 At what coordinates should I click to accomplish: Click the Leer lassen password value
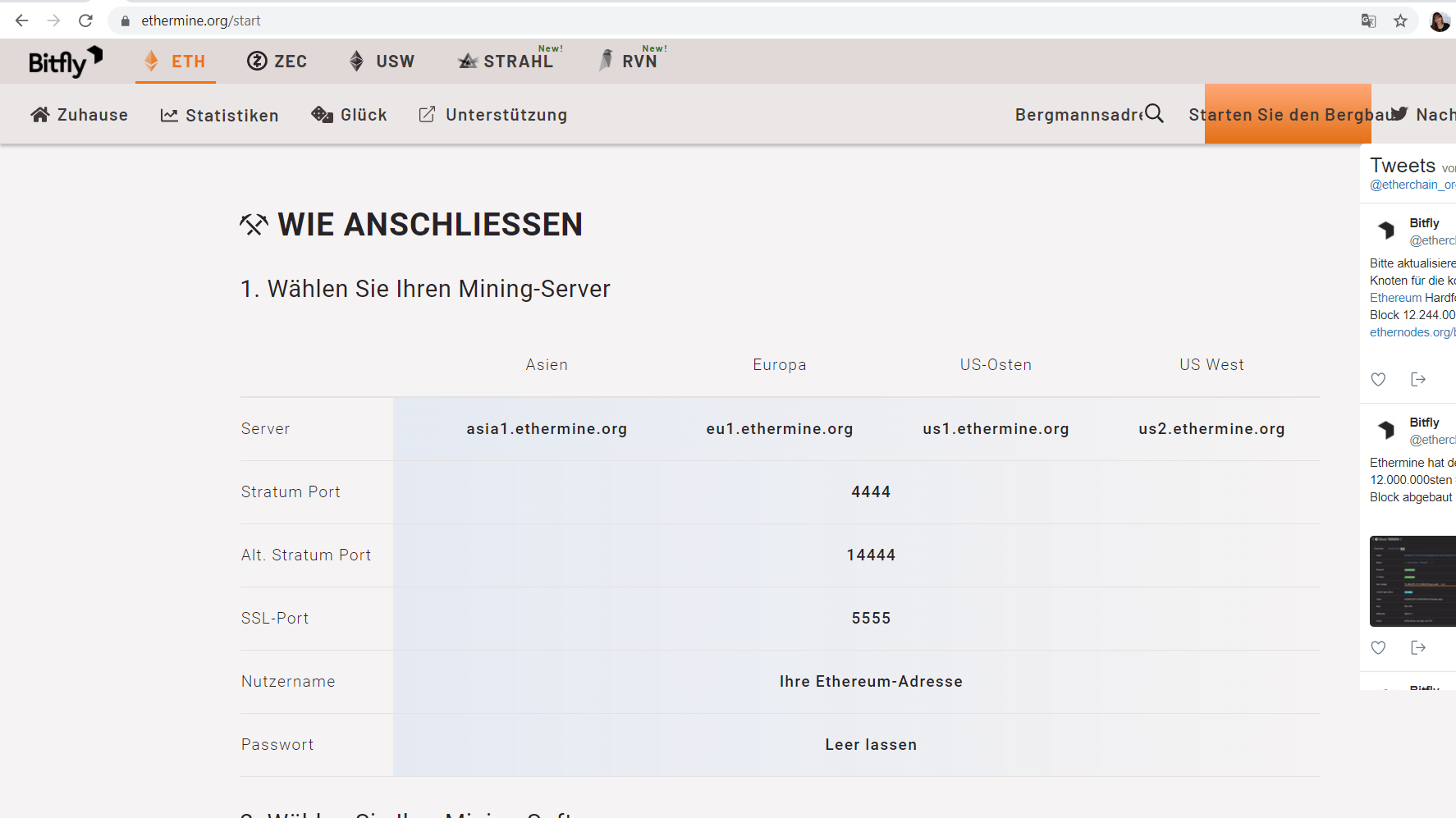871,745
